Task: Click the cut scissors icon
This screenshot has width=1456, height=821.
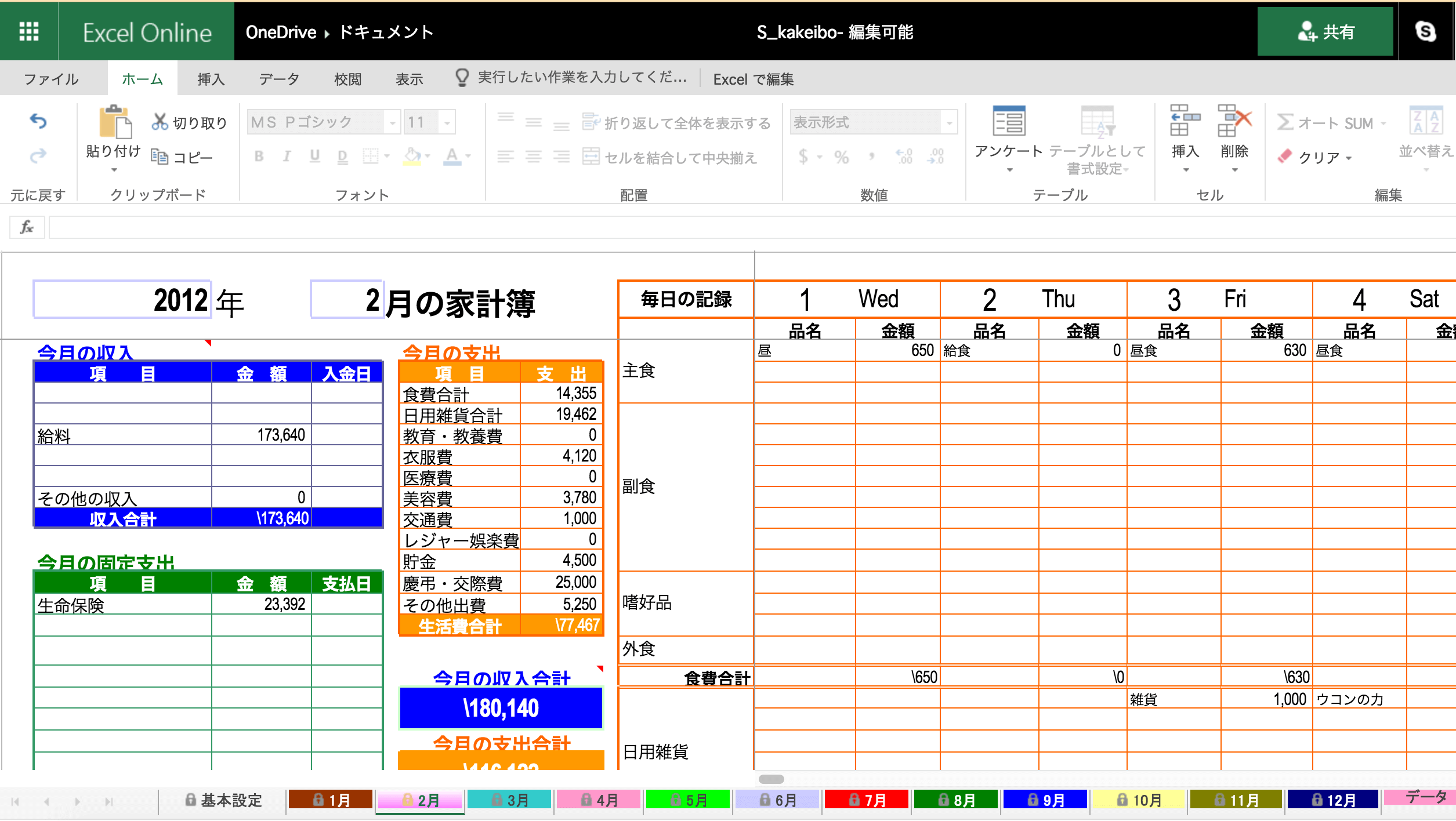Action: (x=160, y=122)
